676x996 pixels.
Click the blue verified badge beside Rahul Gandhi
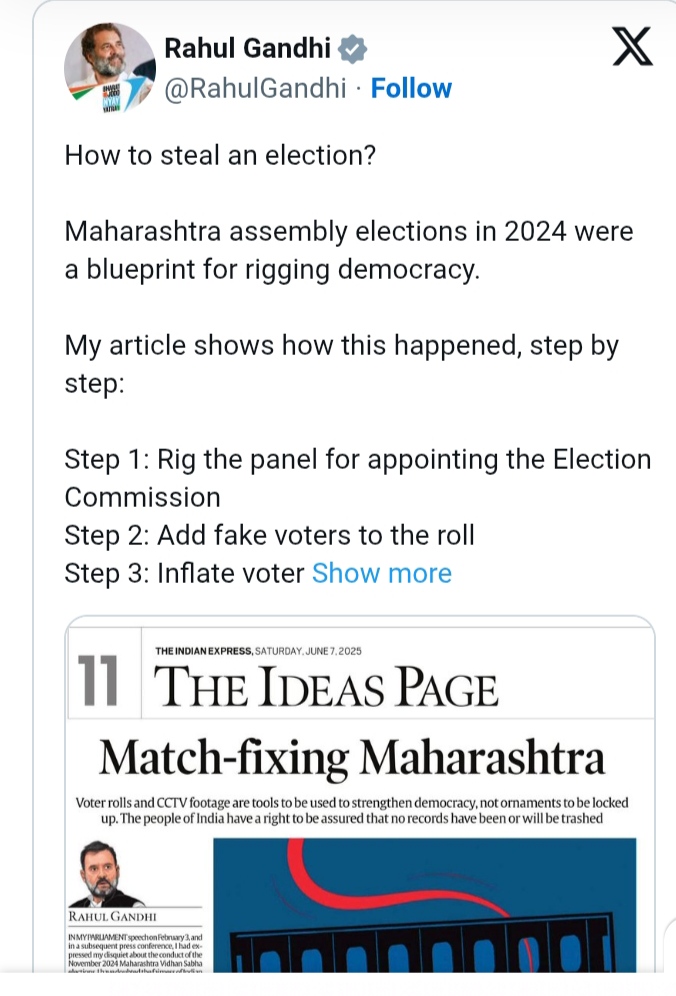click(x=353, y=49)
